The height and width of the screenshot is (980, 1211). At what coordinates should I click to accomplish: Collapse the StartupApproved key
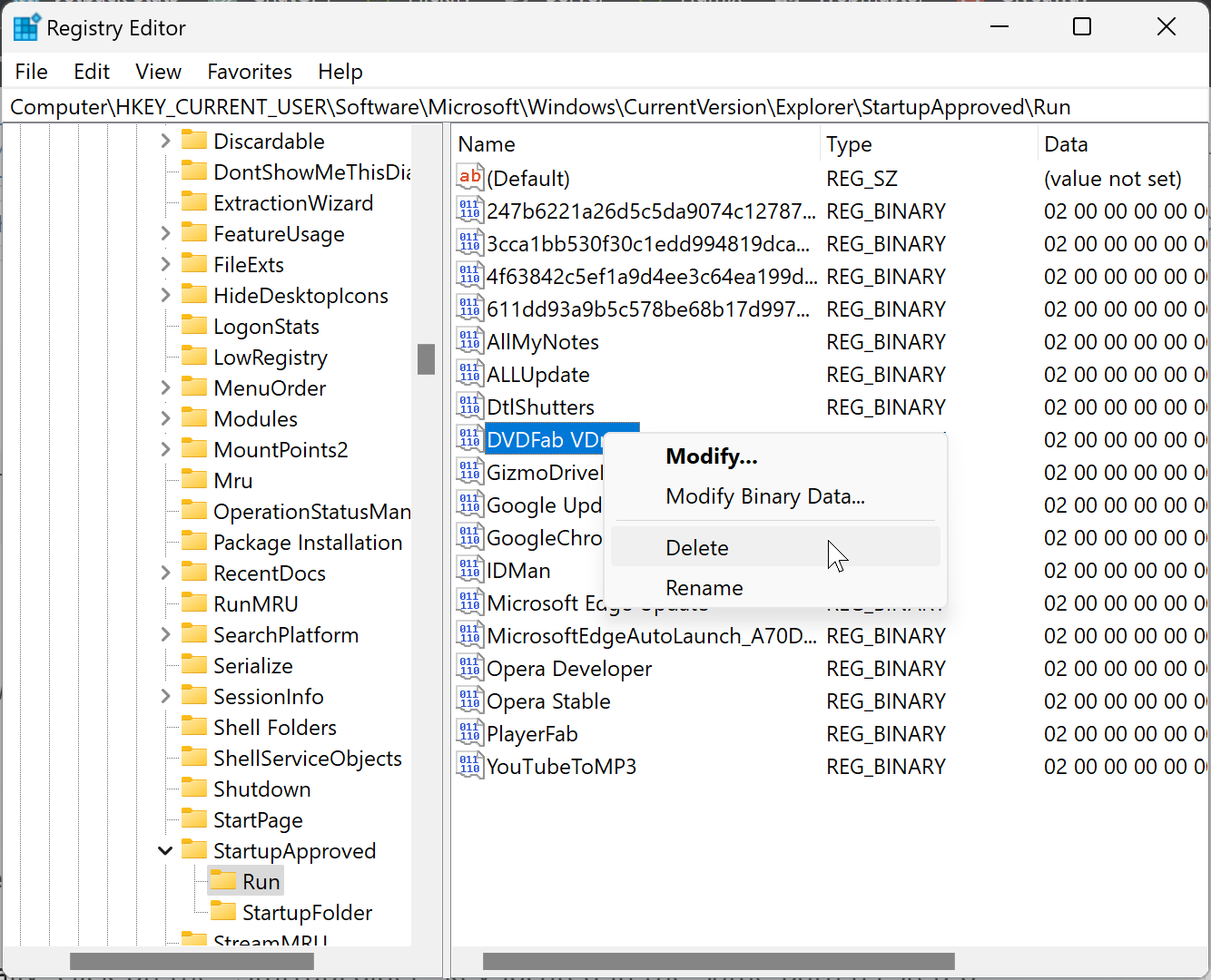tap(165, 850)
